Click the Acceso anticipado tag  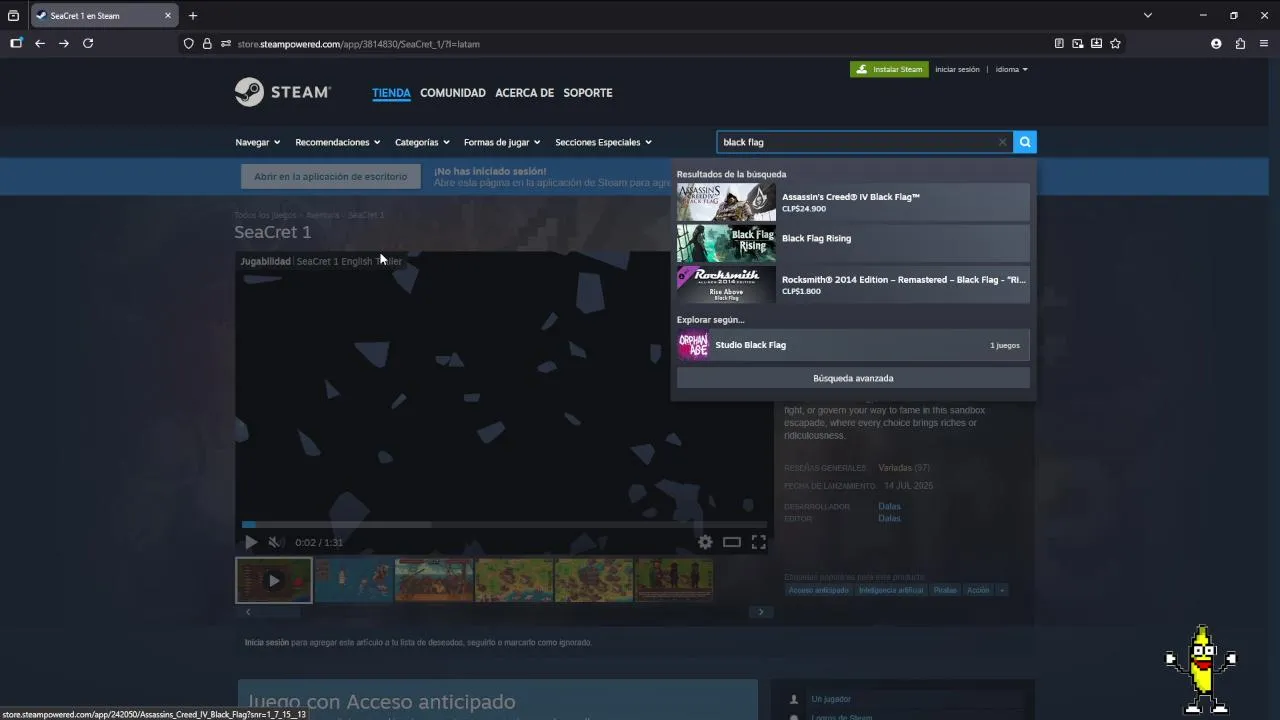tap(818, 590)
